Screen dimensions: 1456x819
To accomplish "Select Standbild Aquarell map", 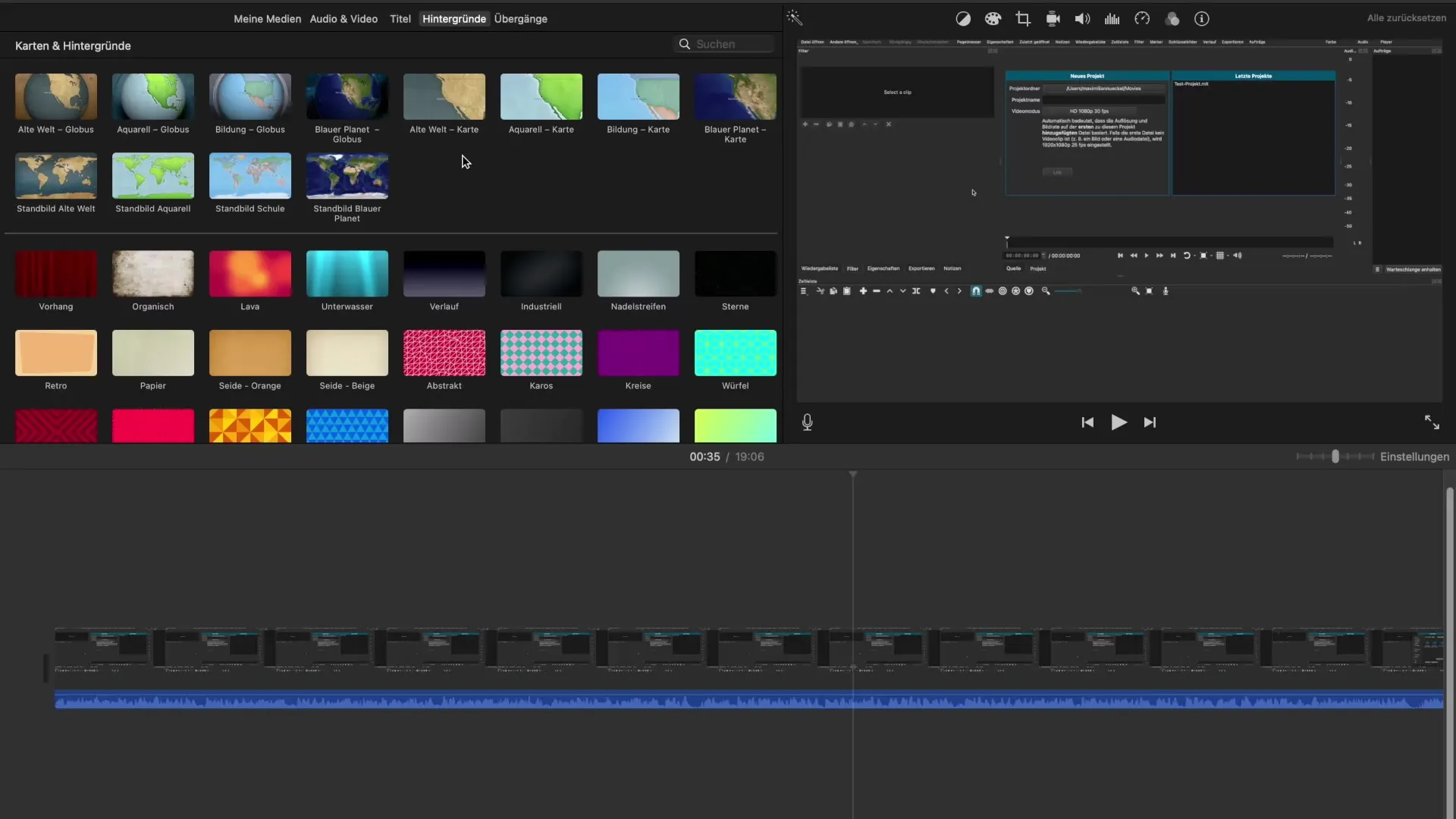I will tap(153, 176).
